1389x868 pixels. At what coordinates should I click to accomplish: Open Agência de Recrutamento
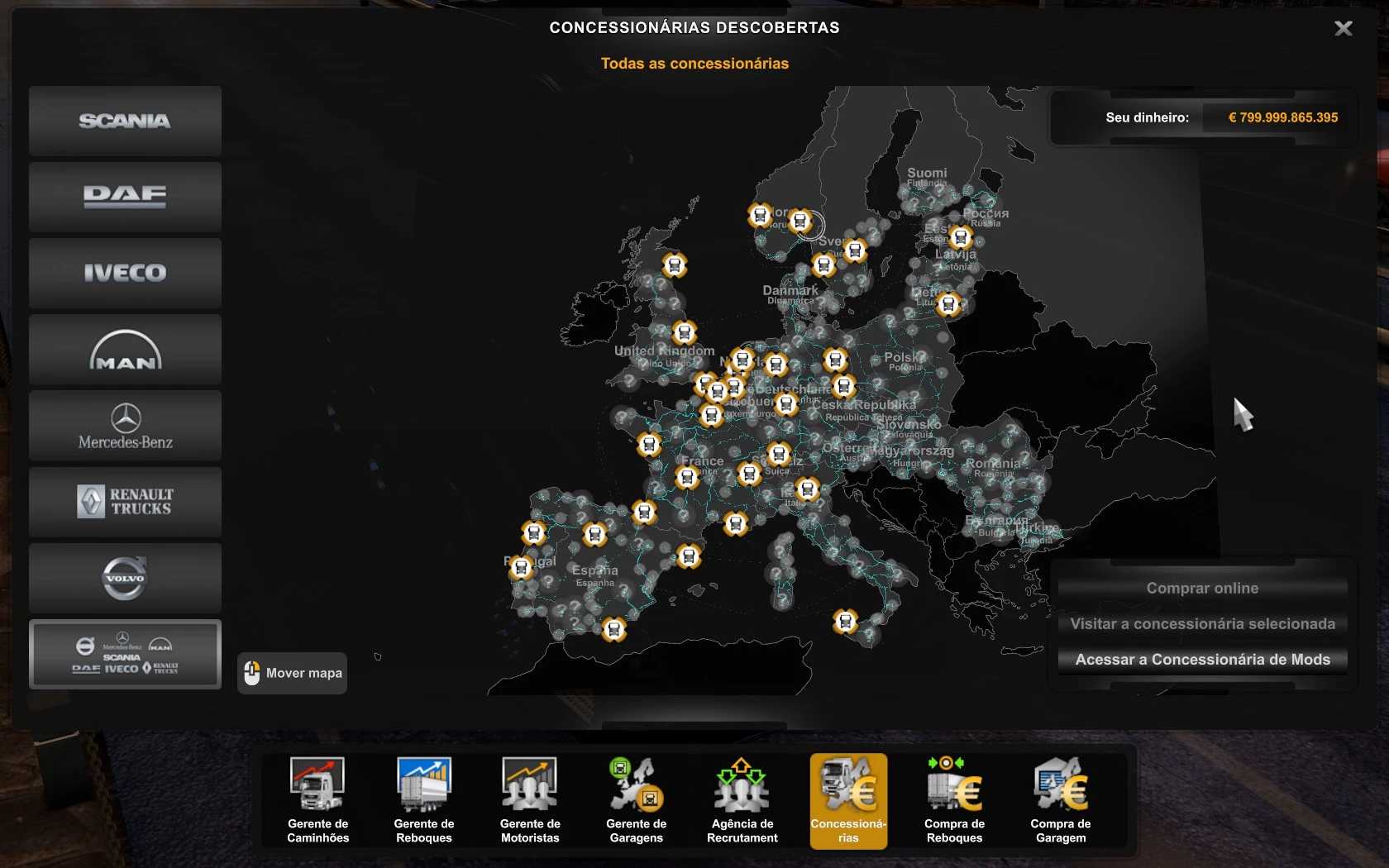tap(742, 799)
